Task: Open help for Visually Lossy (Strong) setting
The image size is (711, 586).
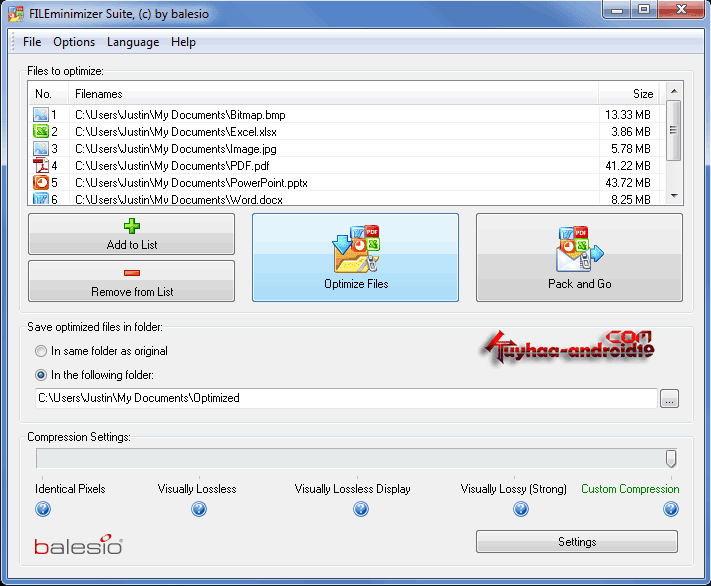Action: click(521, 509)
